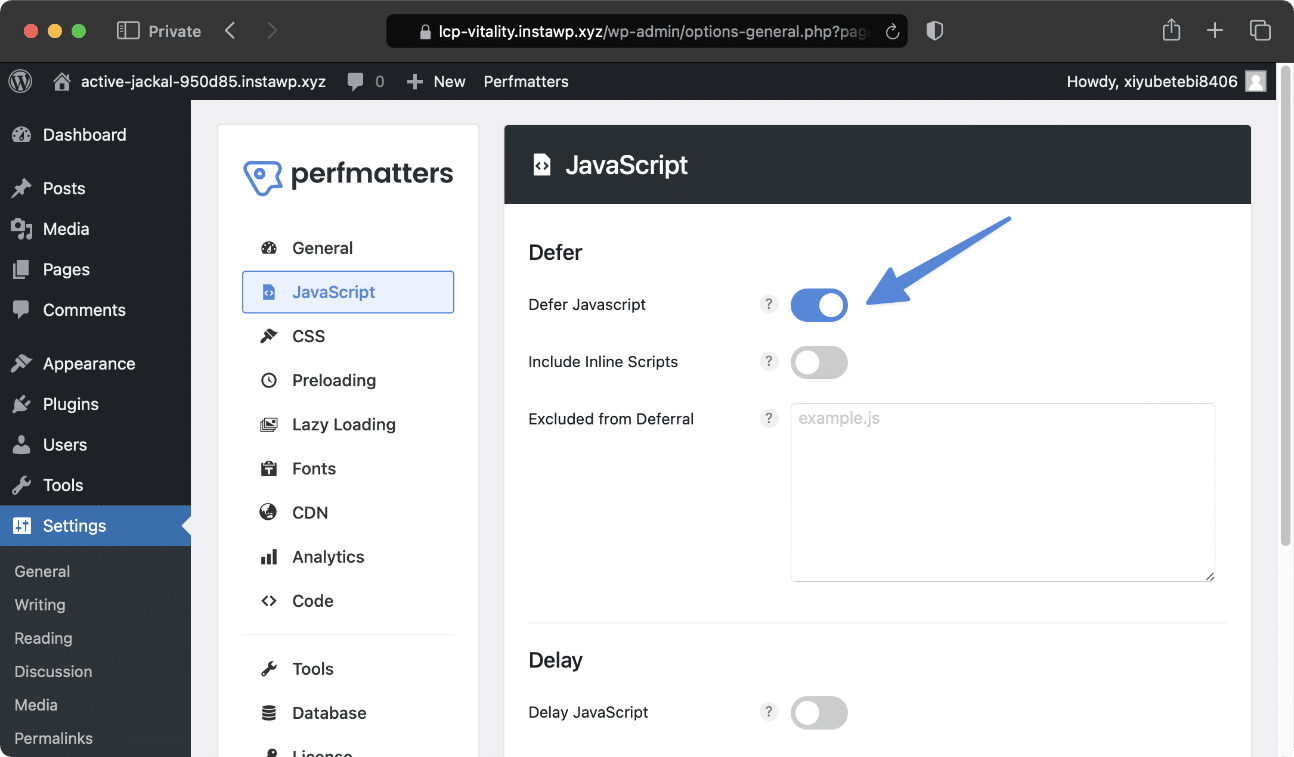The image size is (1294, 757).
Task: Visit the site via the active-jackal home link
Action: (203, 81)
